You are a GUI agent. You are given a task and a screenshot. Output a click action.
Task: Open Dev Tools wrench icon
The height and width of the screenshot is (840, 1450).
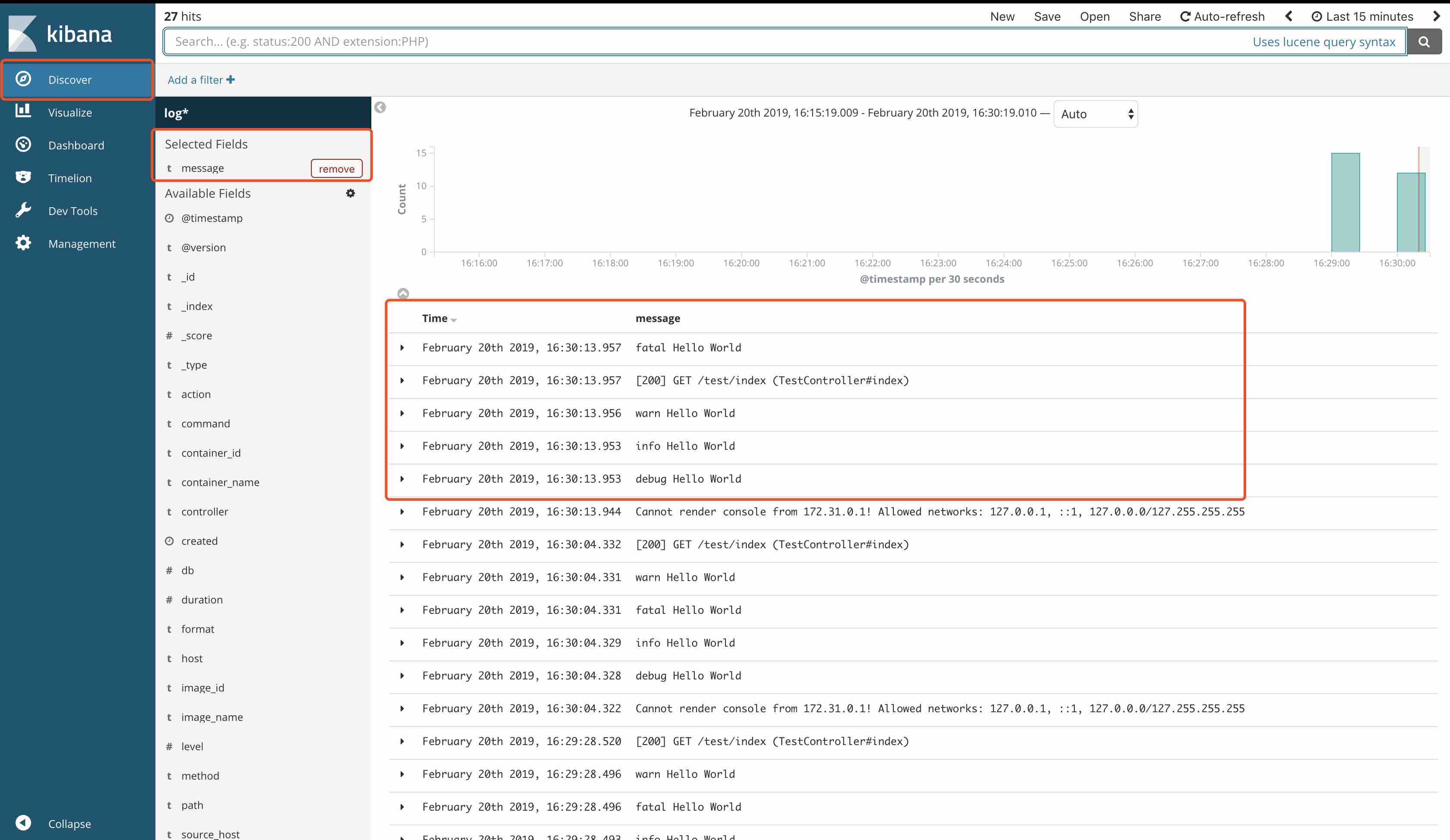[23, 210]
